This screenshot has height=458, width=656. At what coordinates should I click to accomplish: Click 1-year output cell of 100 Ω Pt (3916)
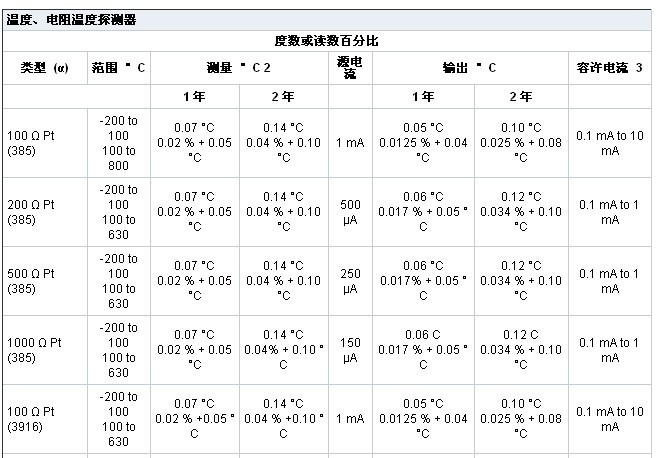point(423,419)
